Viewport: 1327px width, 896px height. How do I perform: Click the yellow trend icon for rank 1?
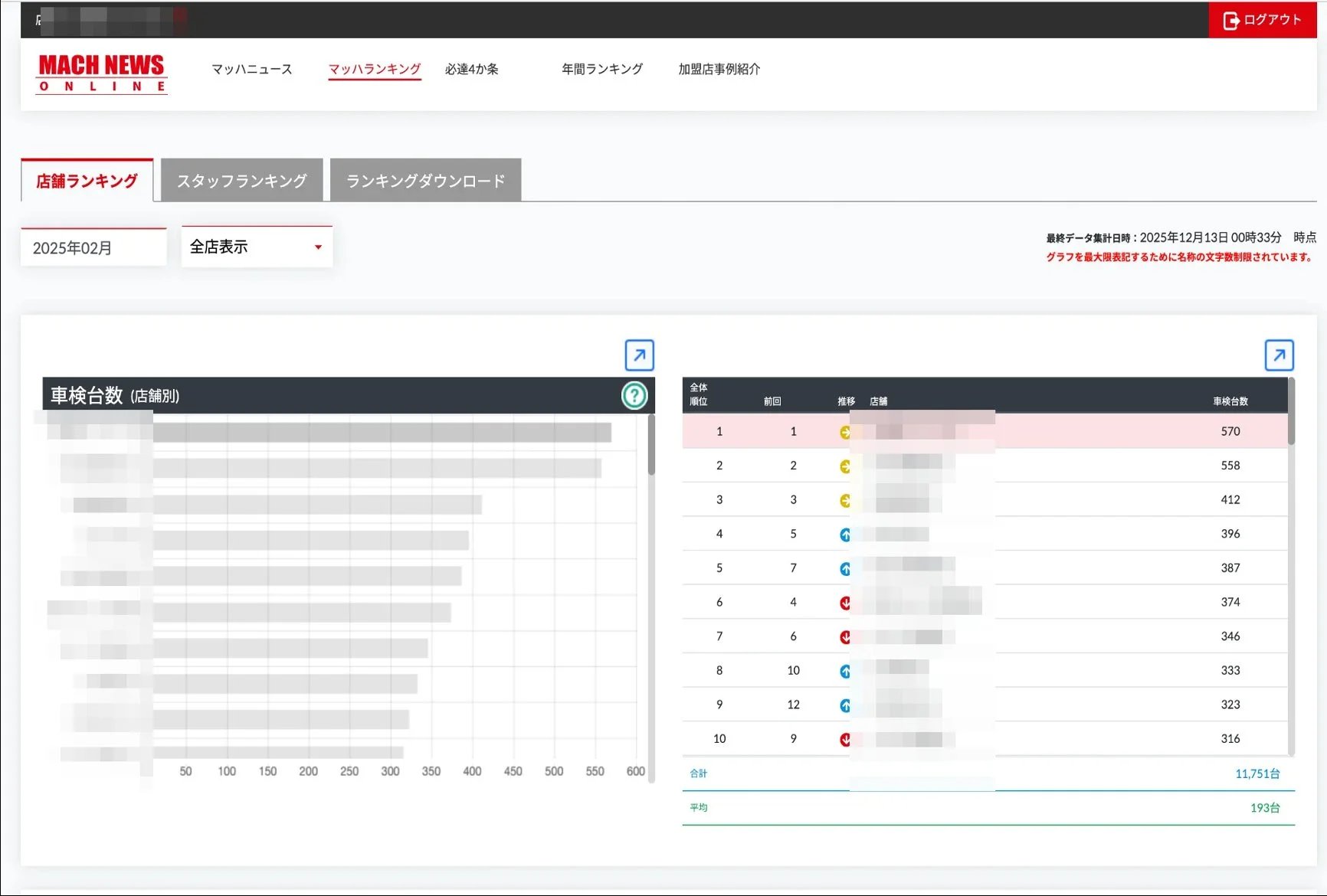coord(845,432)
